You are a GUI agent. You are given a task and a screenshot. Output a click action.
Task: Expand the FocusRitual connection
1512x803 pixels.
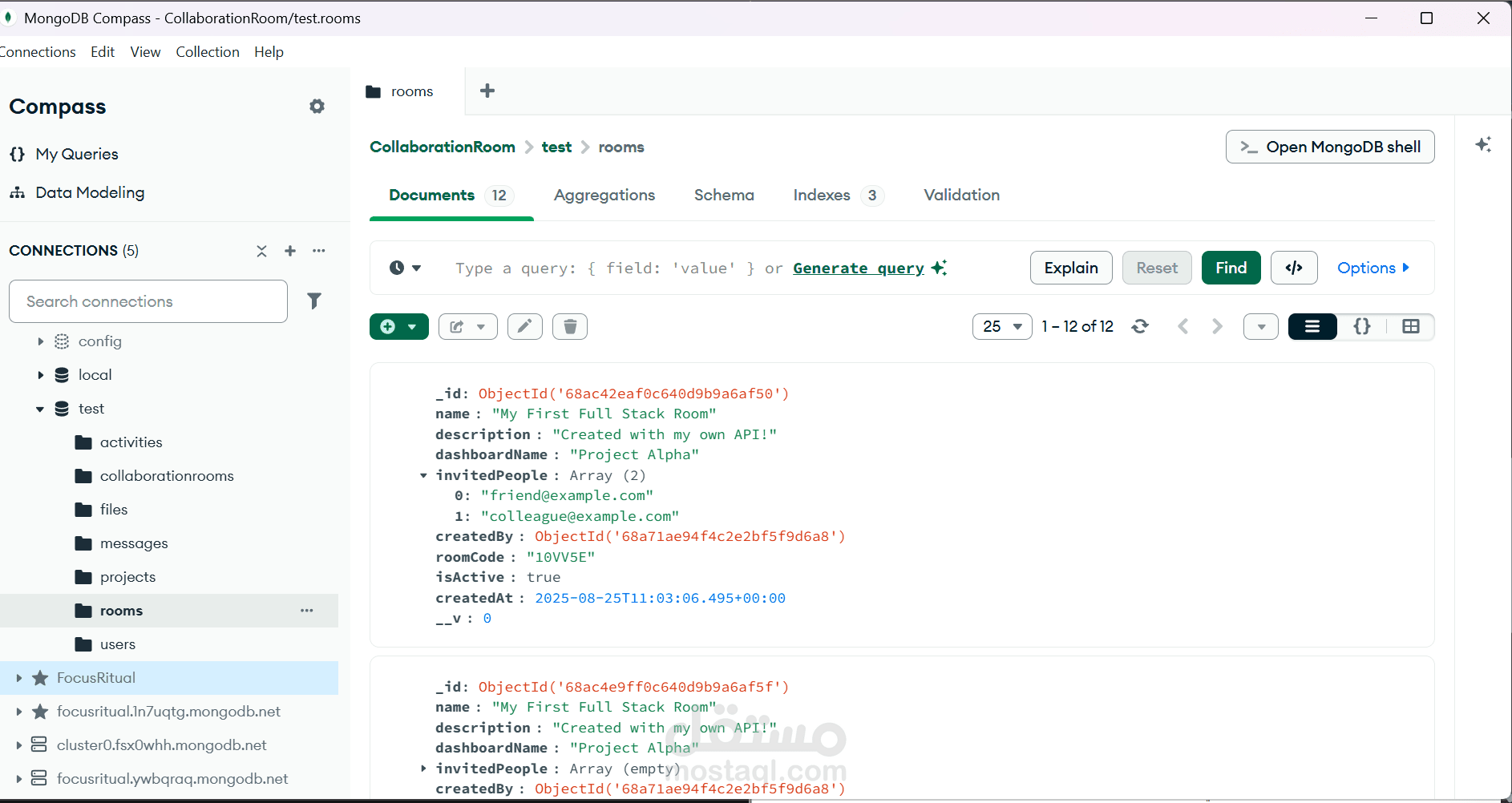click(x=18, y=678)
